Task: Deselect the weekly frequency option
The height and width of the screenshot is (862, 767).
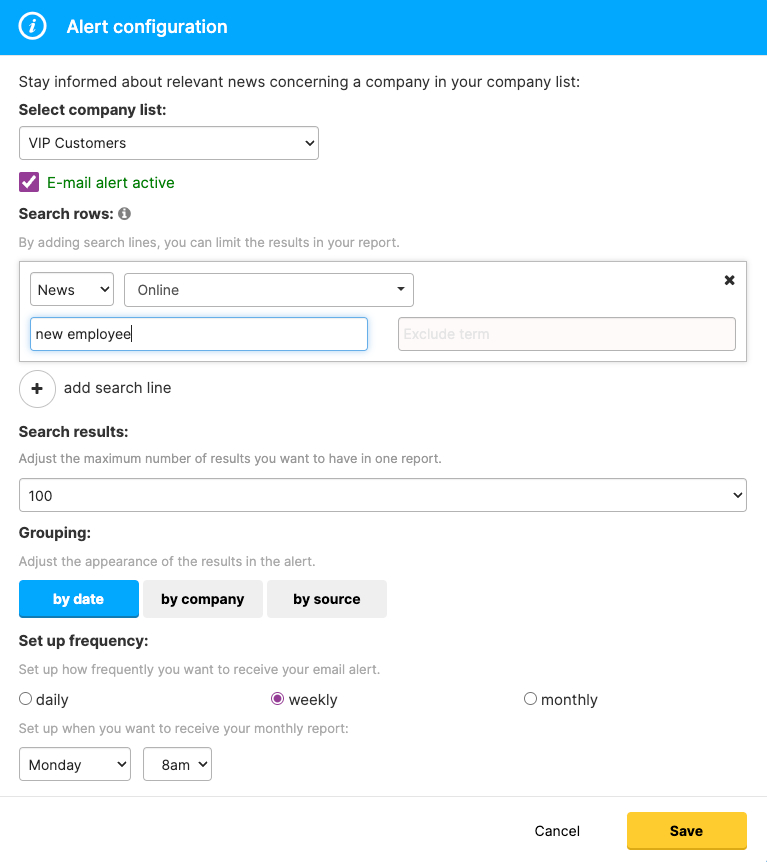Action: pos(277,699)
